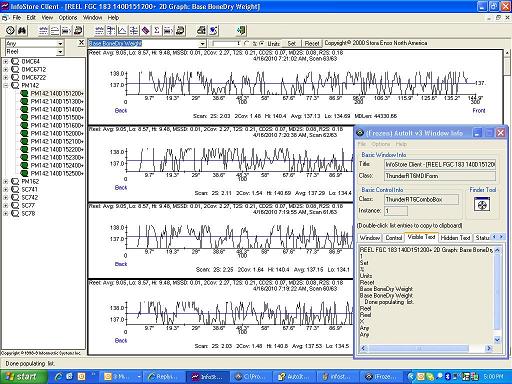Screen dimensions: 512x384
Task: Expand the 01MC6722 tree node
Action: (6, 77)
